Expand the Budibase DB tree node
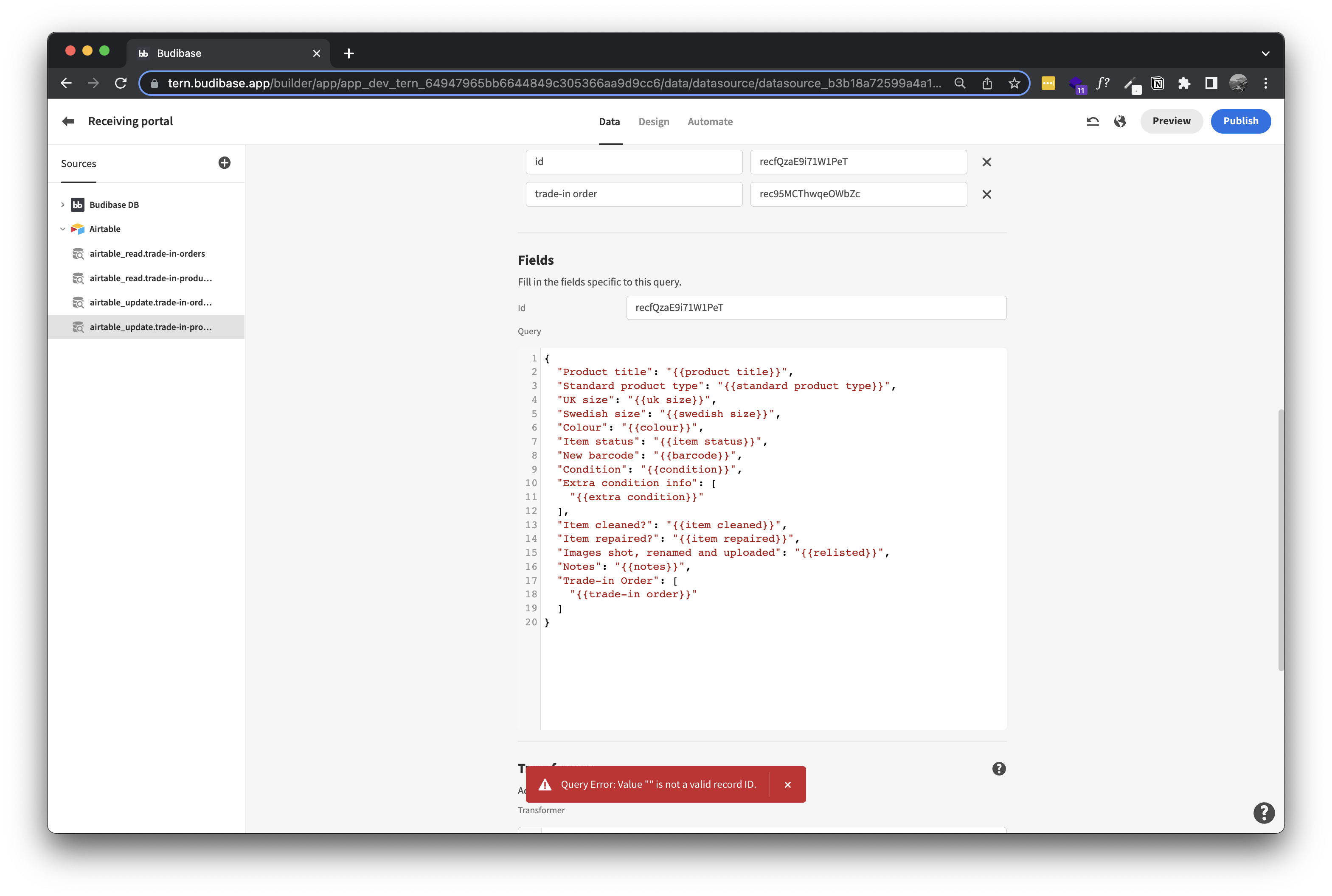 [63, 204]
